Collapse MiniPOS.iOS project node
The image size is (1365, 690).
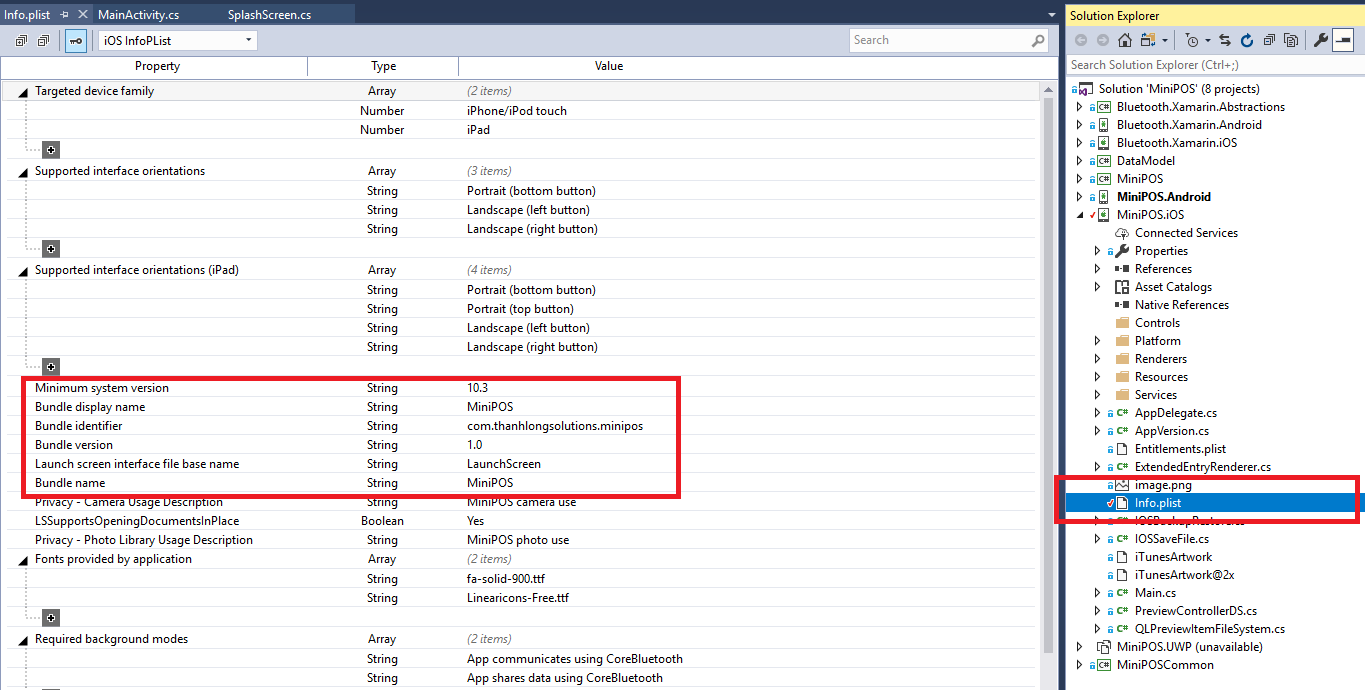1079,215
